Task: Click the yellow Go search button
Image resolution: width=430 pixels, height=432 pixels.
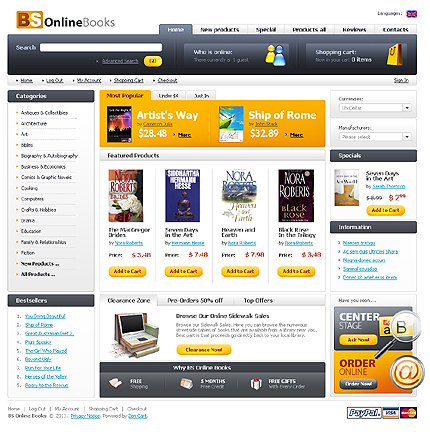Action: click(153, 61)
